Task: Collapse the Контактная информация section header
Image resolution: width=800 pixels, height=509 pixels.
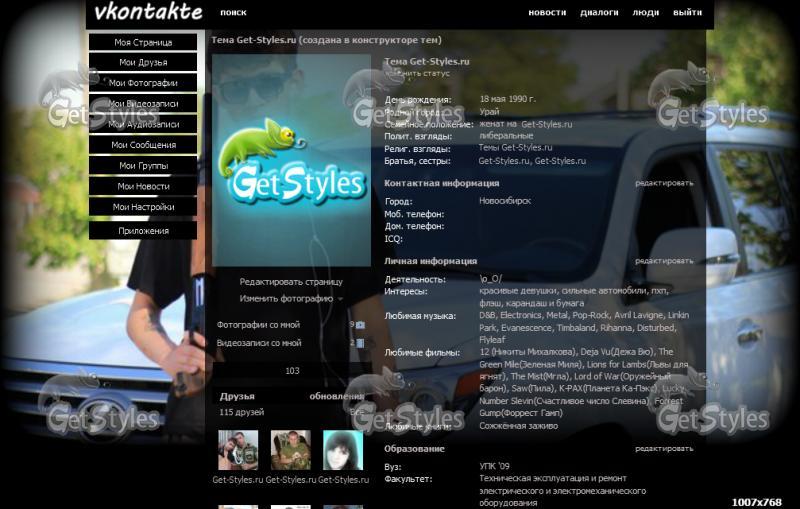Action: pyautogui.click(x=441, y=184)
